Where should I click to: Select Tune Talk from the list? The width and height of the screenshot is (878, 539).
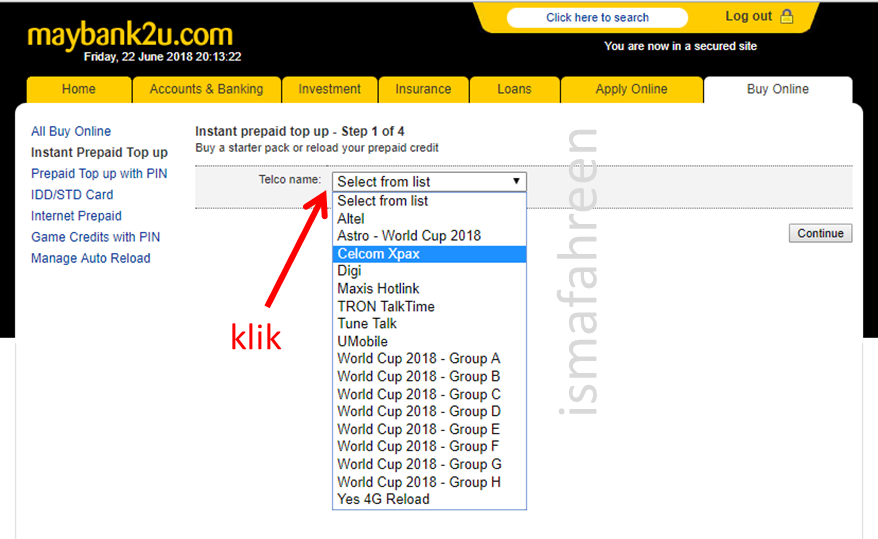(429, 324)
